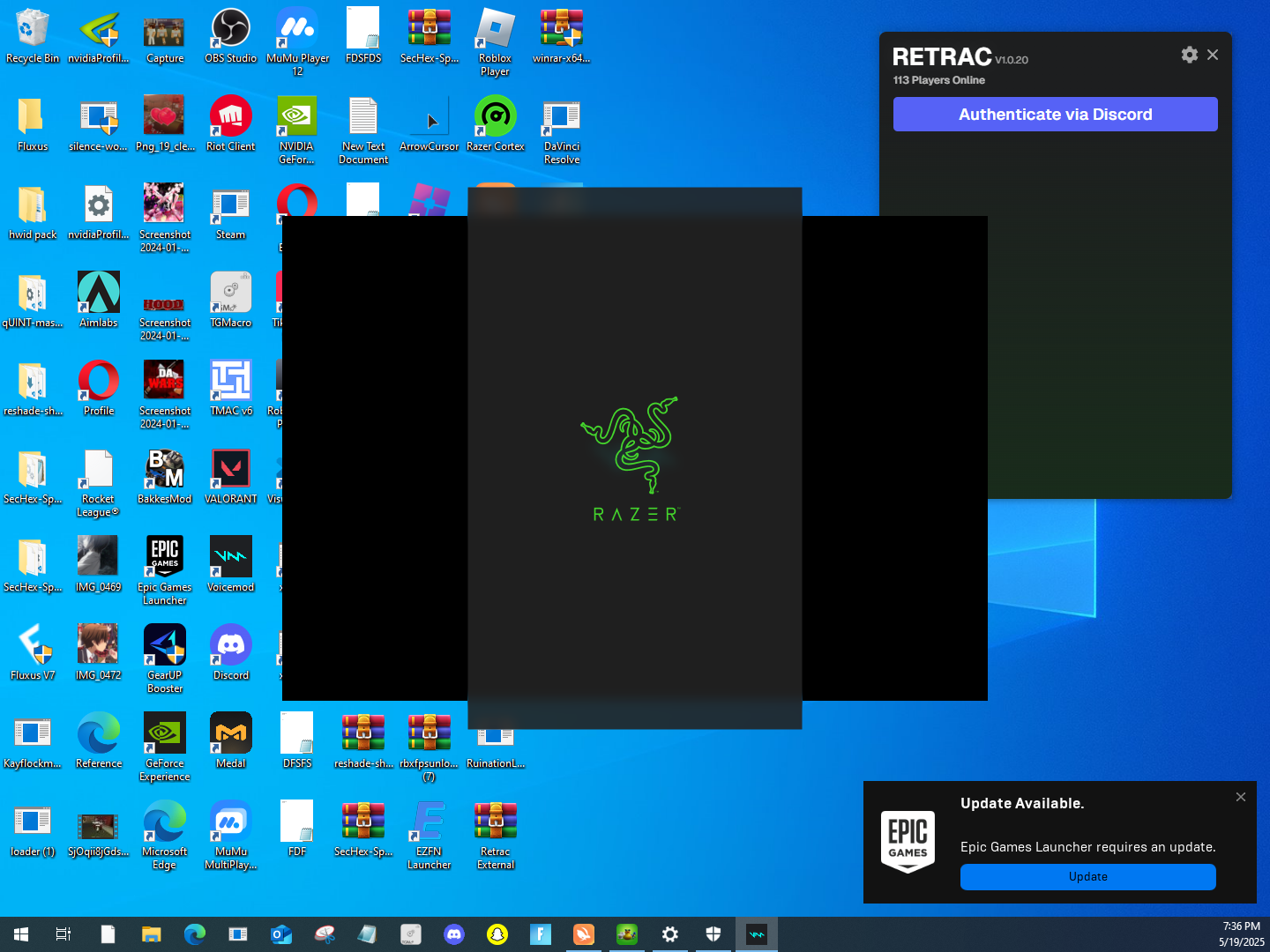Image resolution: width=1270 pixels, height=952 pixels.
Task: Select the Opera Profile desktop shortcut
Action: tap(99, 389)
